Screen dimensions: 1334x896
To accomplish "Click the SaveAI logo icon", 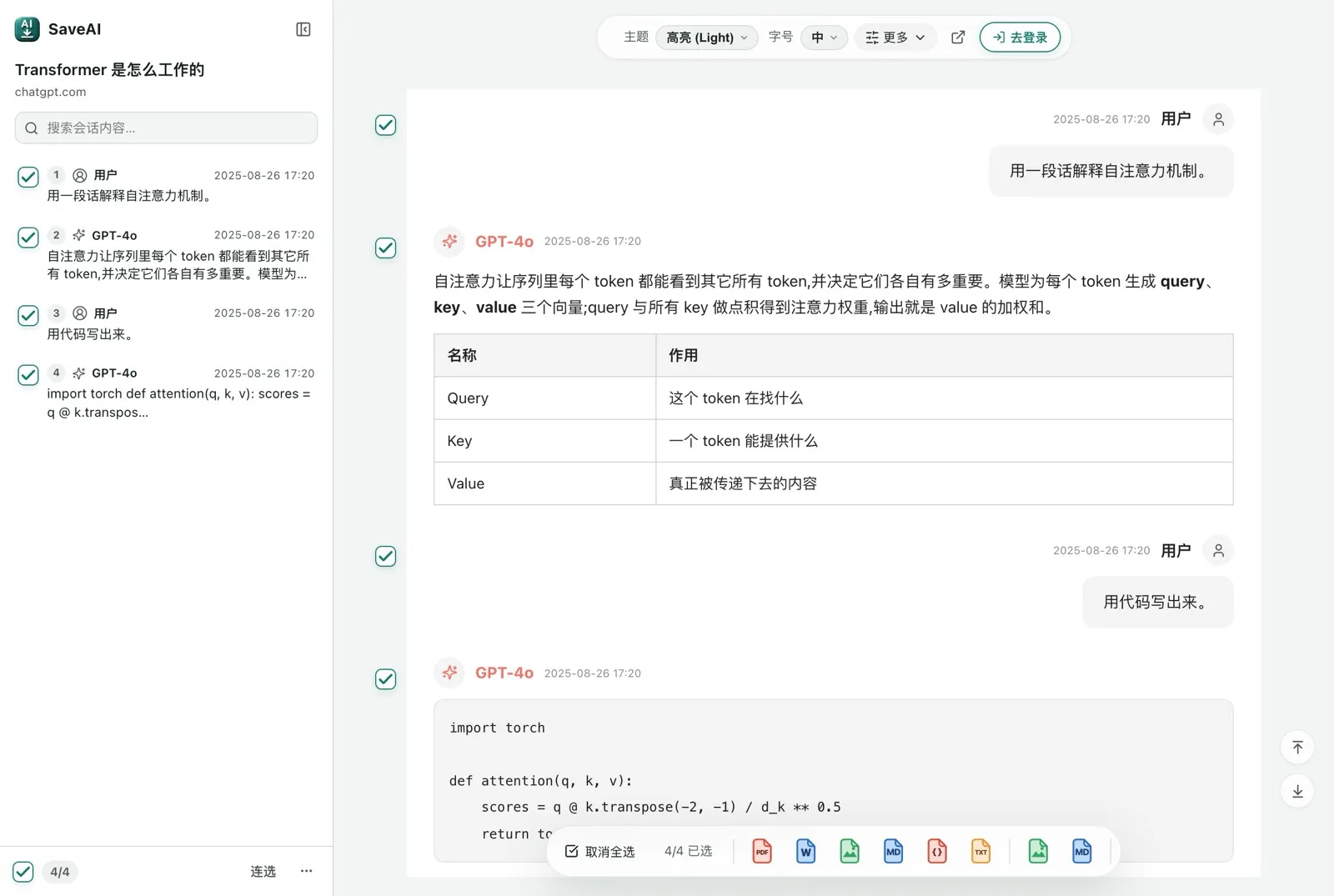I will [28, 29].
